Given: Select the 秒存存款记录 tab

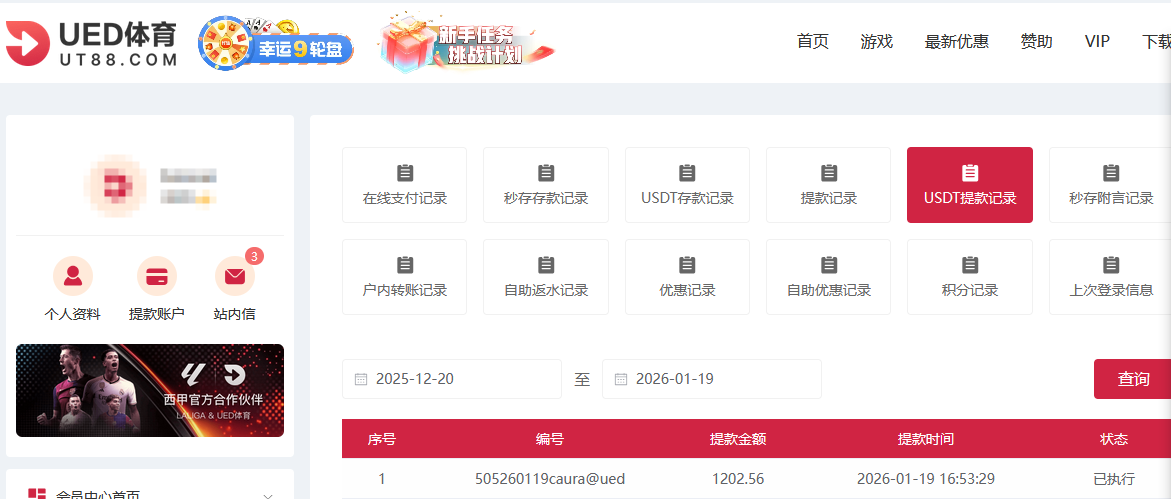Looking at the screenshot, I should coord(546,185).
